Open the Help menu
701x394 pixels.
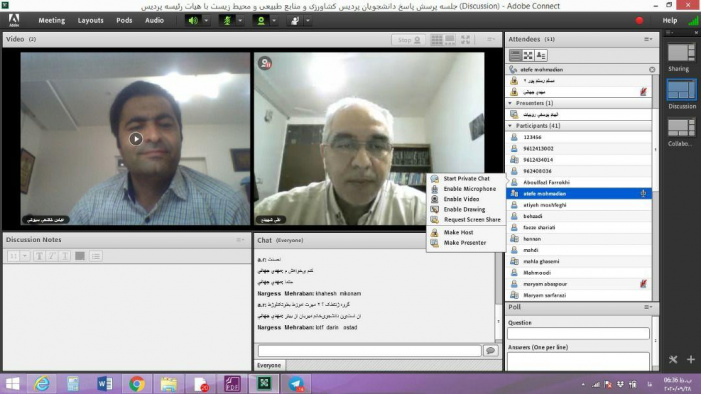click(669, 21)
